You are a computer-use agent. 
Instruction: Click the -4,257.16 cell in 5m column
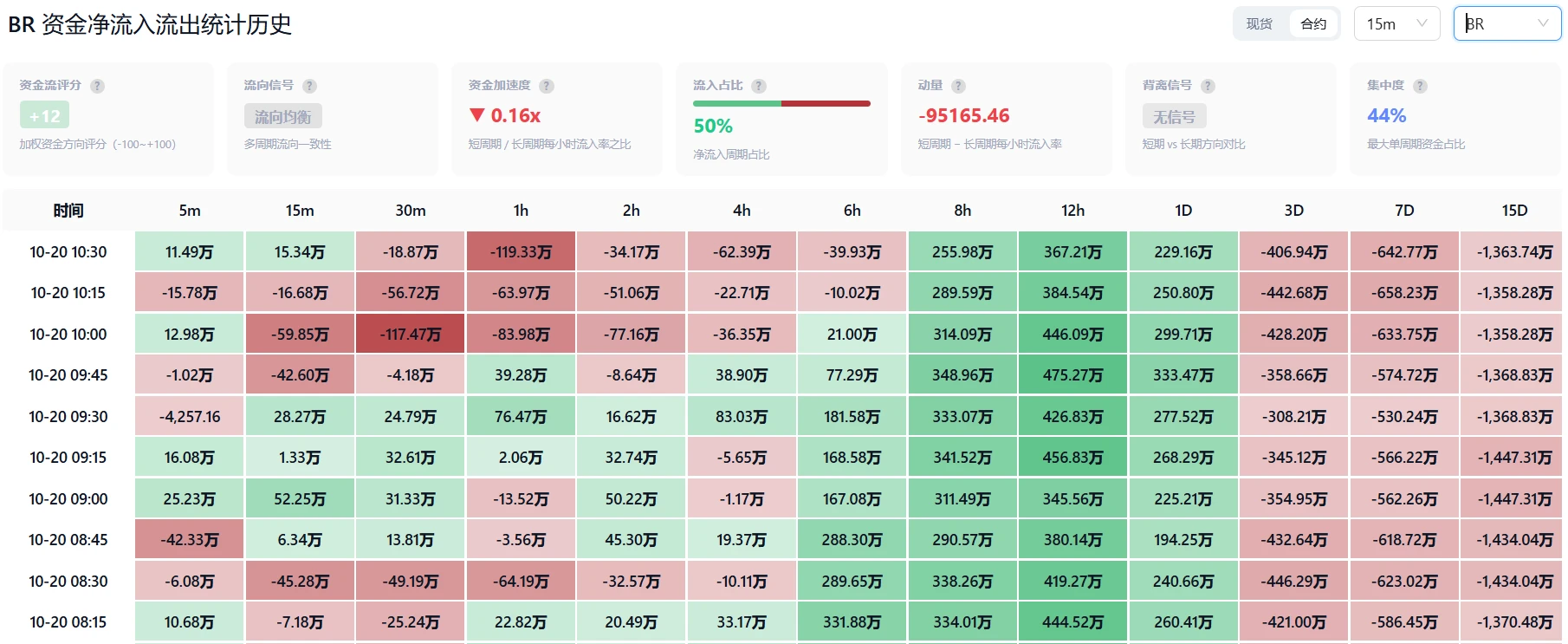(190, 417)
